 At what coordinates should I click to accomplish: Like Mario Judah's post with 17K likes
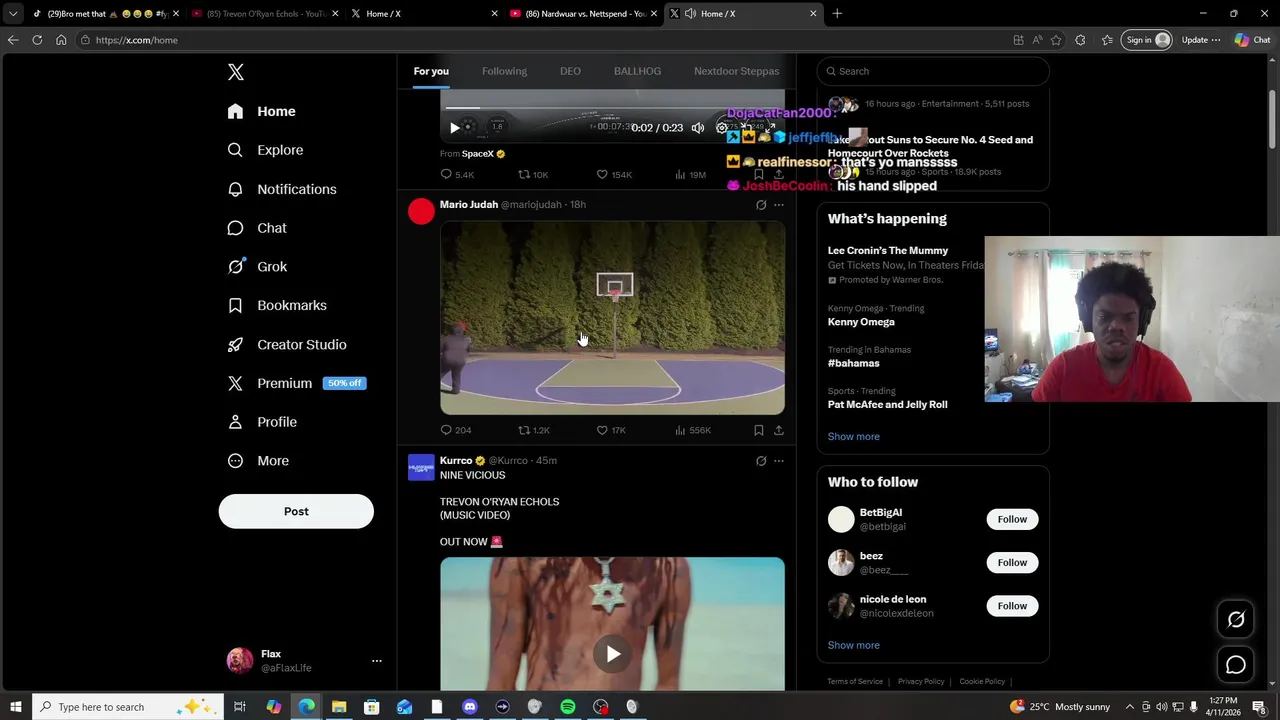611,430
